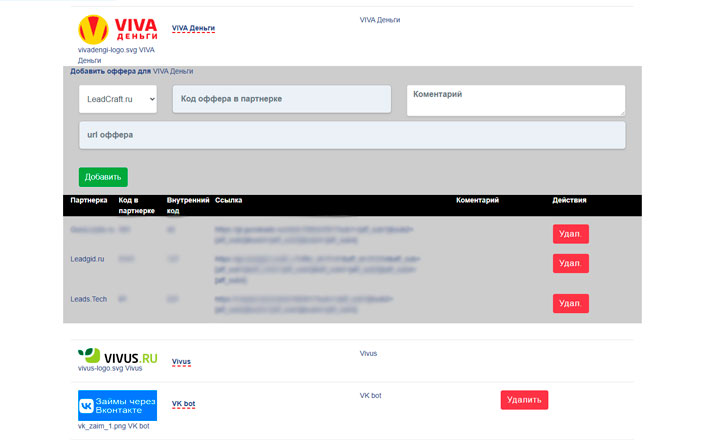Click the VIVUS.RU logo image
Screen dimensions: 704x440
point(118,356)
